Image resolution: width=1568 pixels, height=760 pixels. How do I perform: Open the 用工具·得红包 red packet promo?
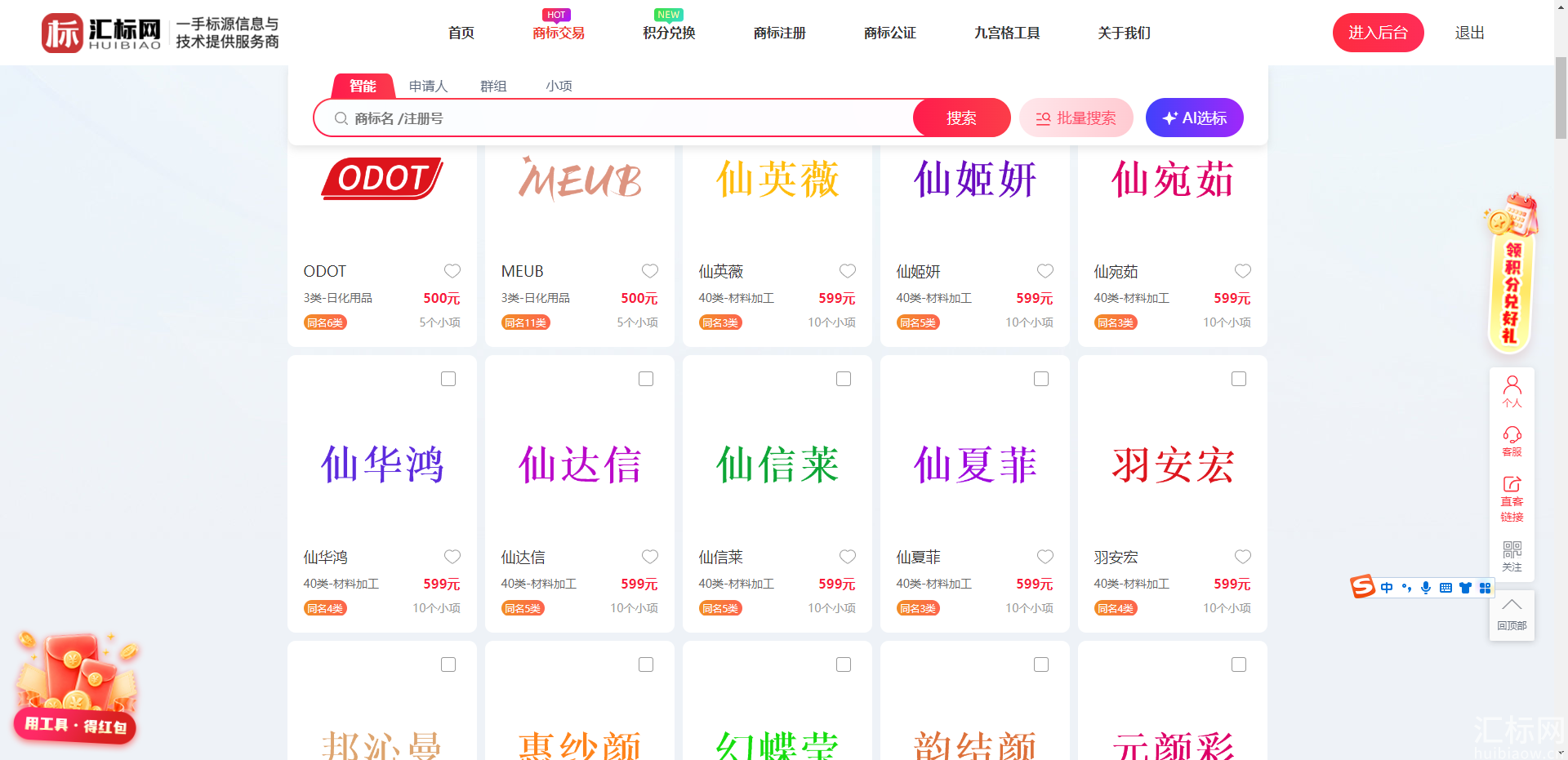76,687
